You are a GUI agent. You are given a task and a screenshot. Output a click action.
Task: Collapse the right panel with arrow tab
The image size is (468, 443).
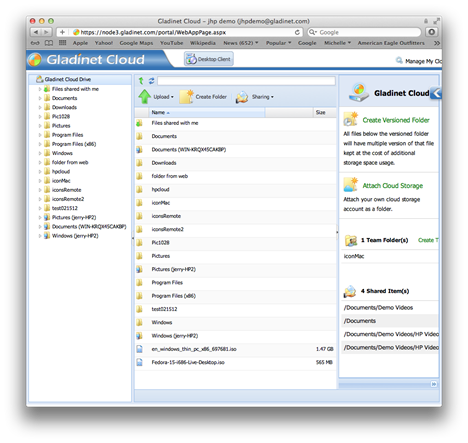click(x=436, y=93)
